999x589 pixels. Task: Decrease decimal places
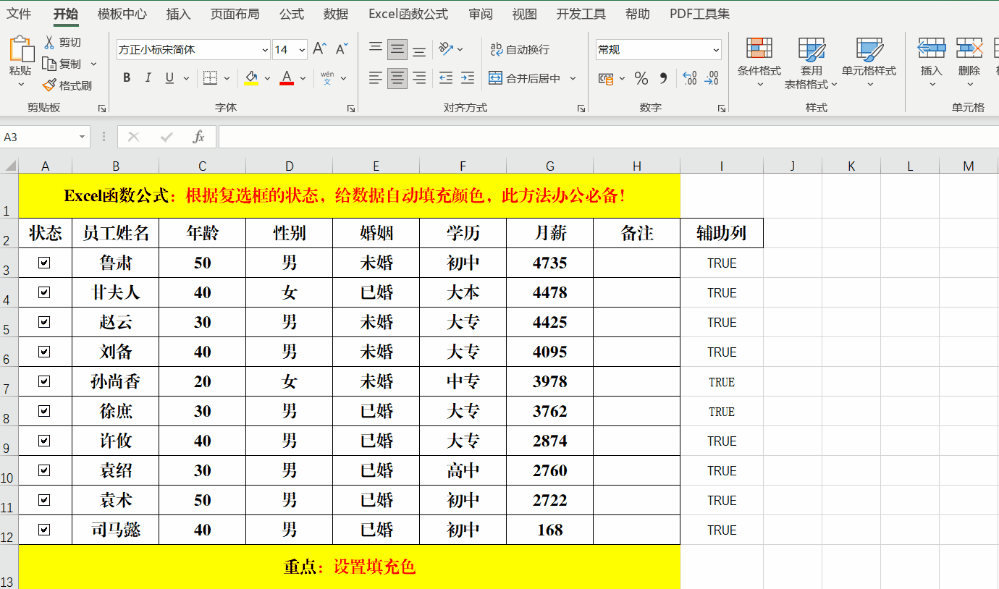coord(712,78)
